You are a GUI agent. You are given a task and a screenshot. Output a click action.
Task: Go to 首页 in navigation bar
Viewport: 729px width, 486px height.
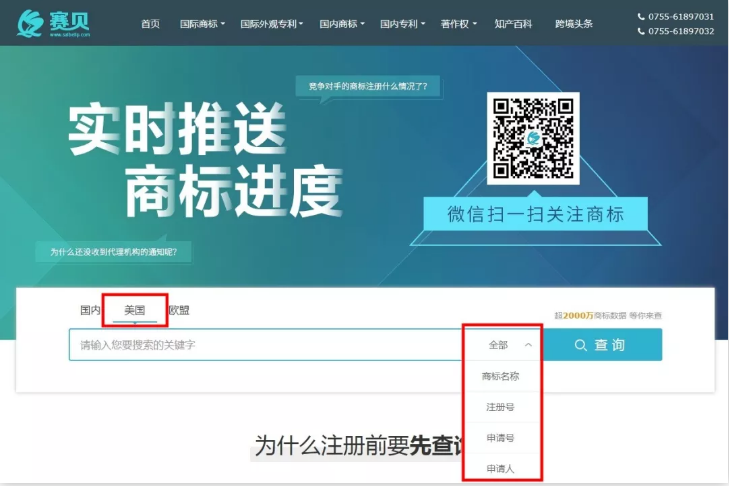pos(150,23)
